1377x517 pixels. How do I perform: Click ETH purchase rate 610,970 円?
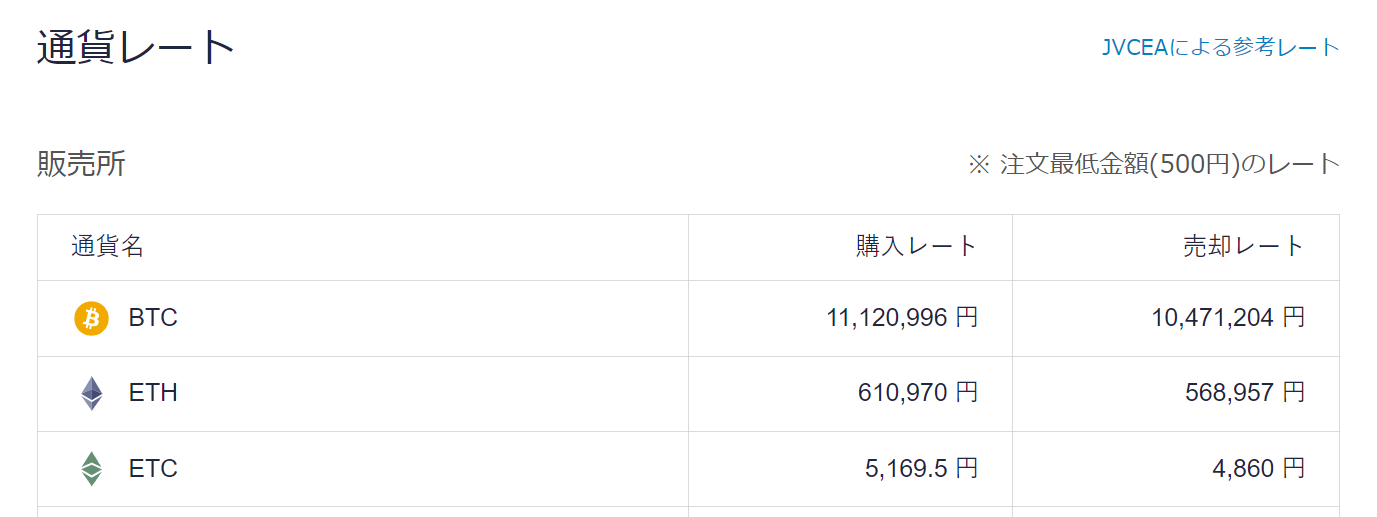(917, 393)
